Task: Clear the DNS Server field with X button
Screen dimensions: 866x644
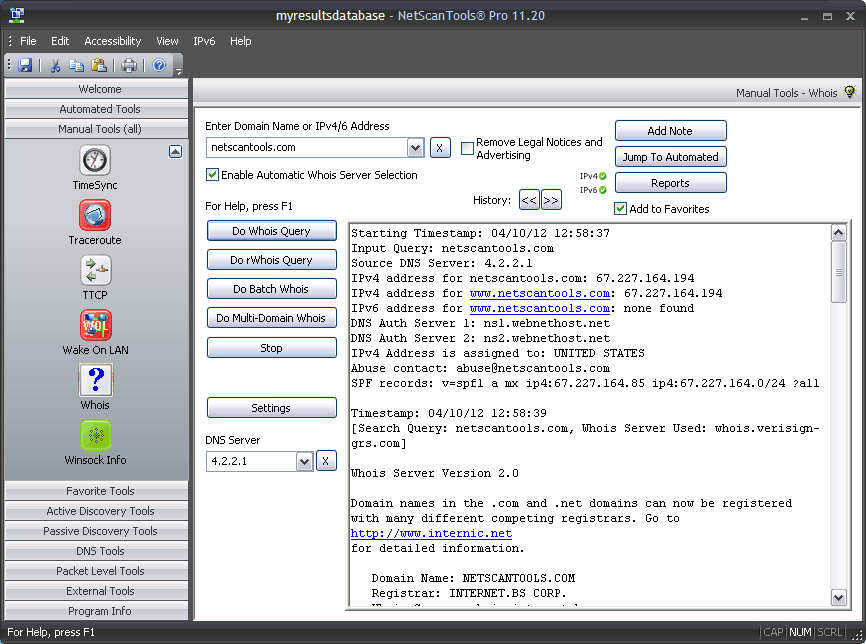Action: point(326,461)
